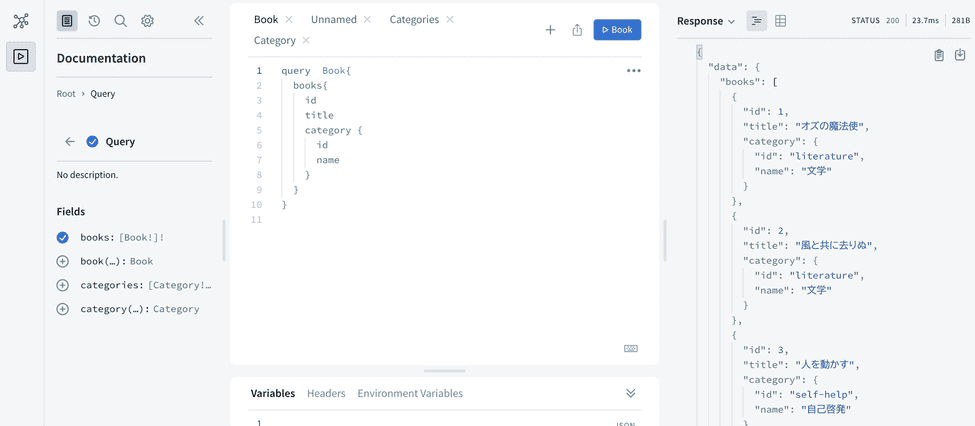The width and height of the screenshot is (975, 426).
Task: Click the share document icon
Action: (577, 30)
